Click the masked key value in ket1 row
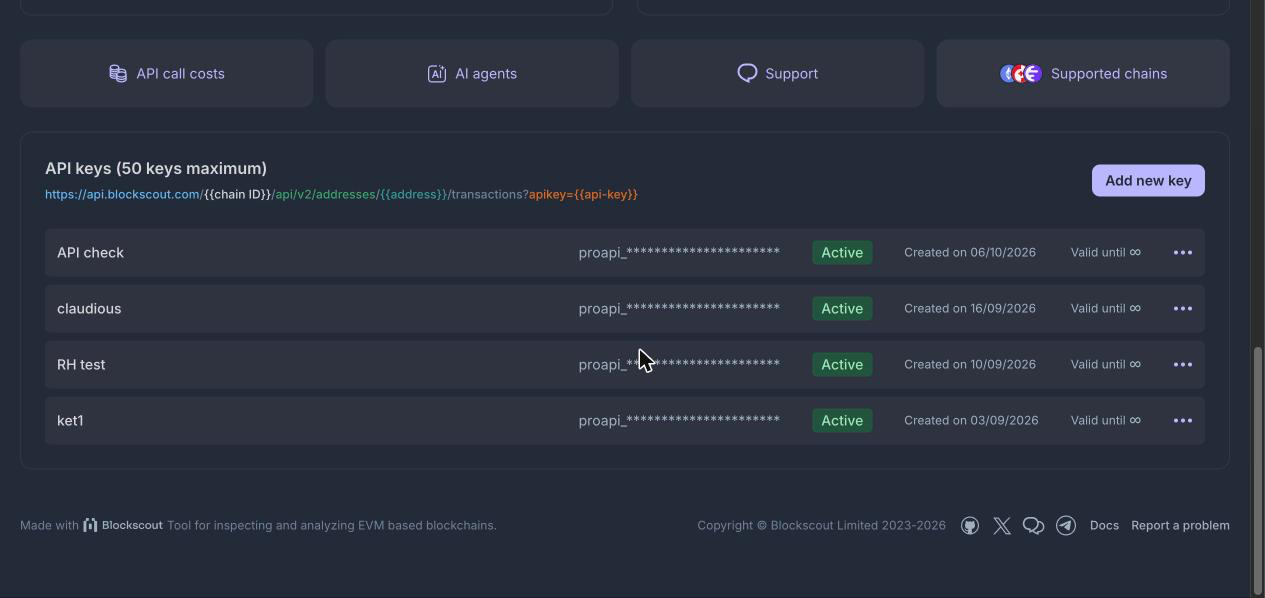Screen dimensions: 1265x598 click(x=679, y=420)
